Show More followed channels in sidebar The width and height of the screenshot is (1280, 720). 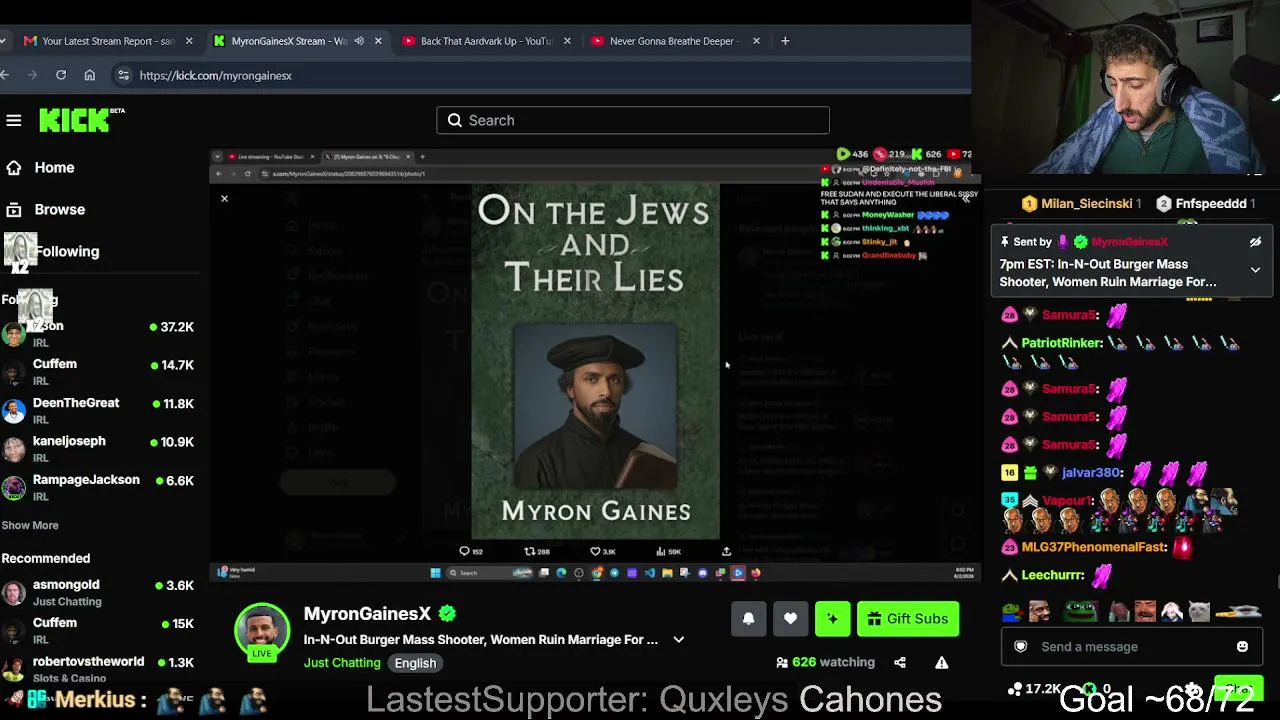tap(30, 526)
